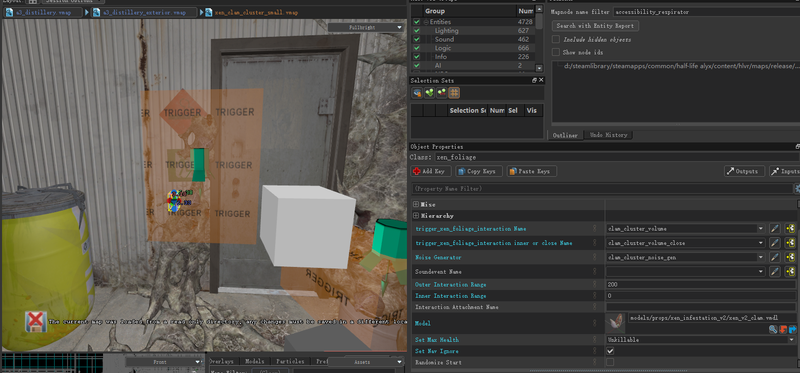Viewport: 800px width, 373px height.
Task: Toggle Lighting group visibility checkbox
Action: click(x=417, y=31)
